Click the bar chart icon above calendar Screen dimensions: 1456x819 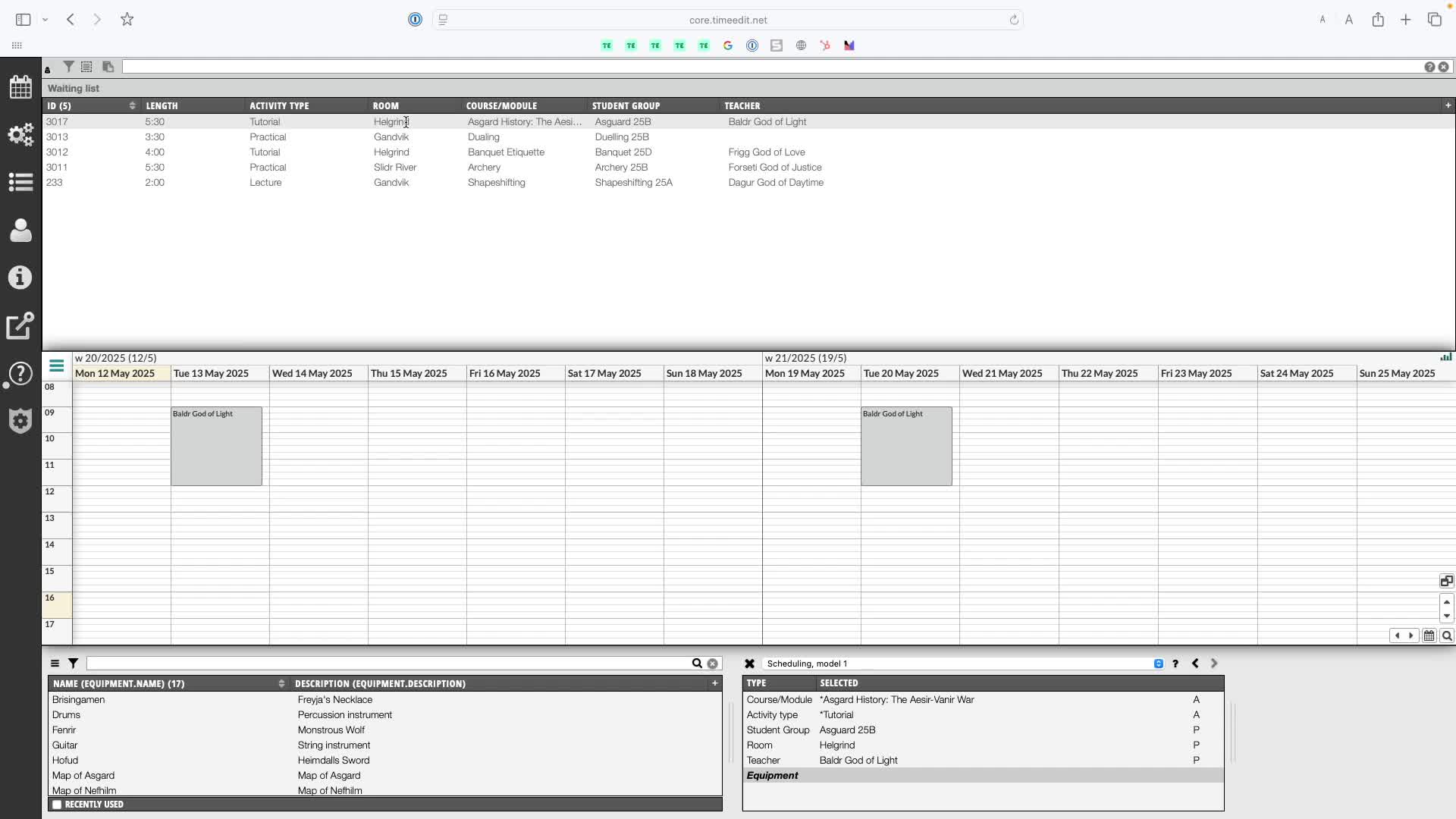coord(1446,357)
